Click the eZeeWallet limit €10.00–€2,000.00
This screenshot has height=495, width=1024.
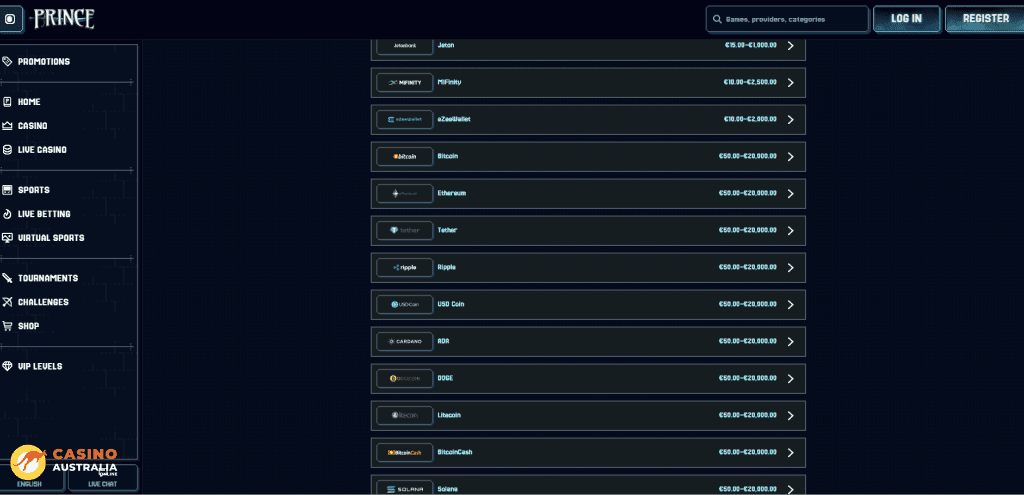tap(750, 120)
